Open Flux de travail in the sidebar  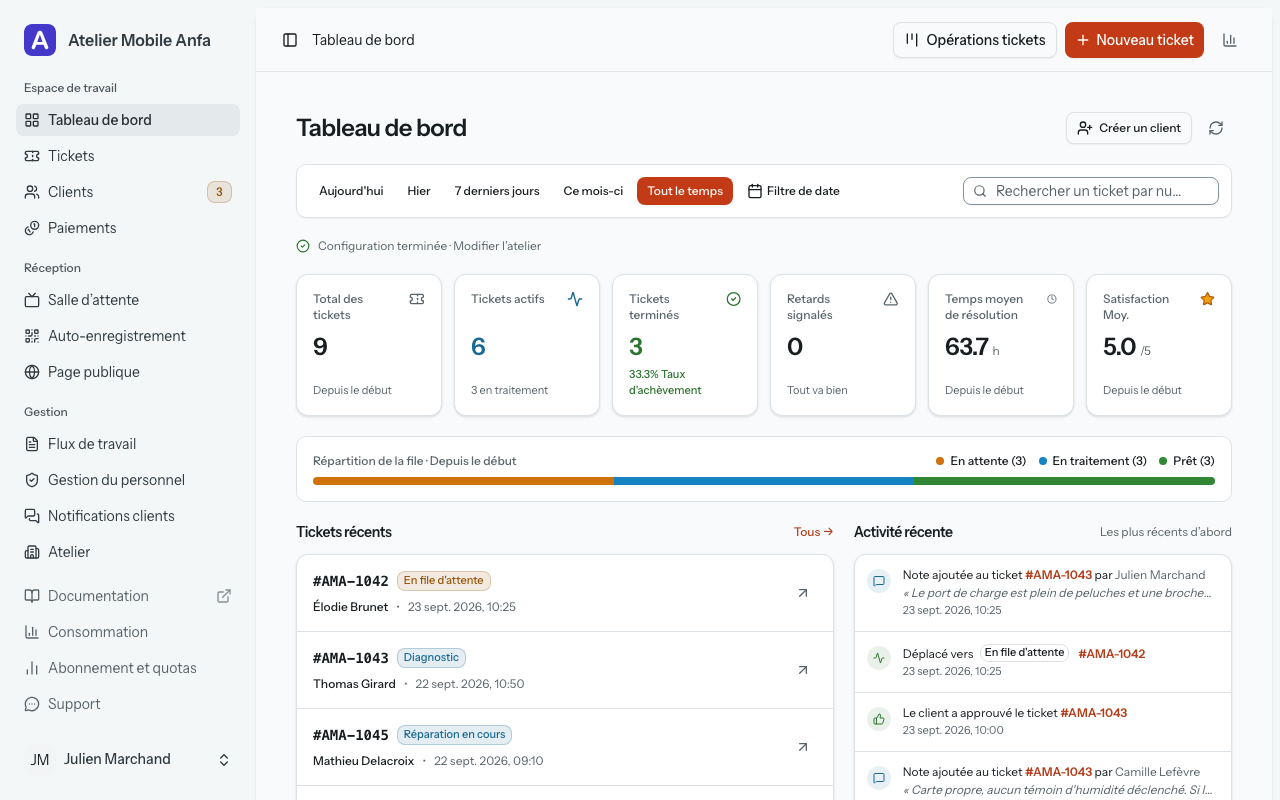[128, 444]
